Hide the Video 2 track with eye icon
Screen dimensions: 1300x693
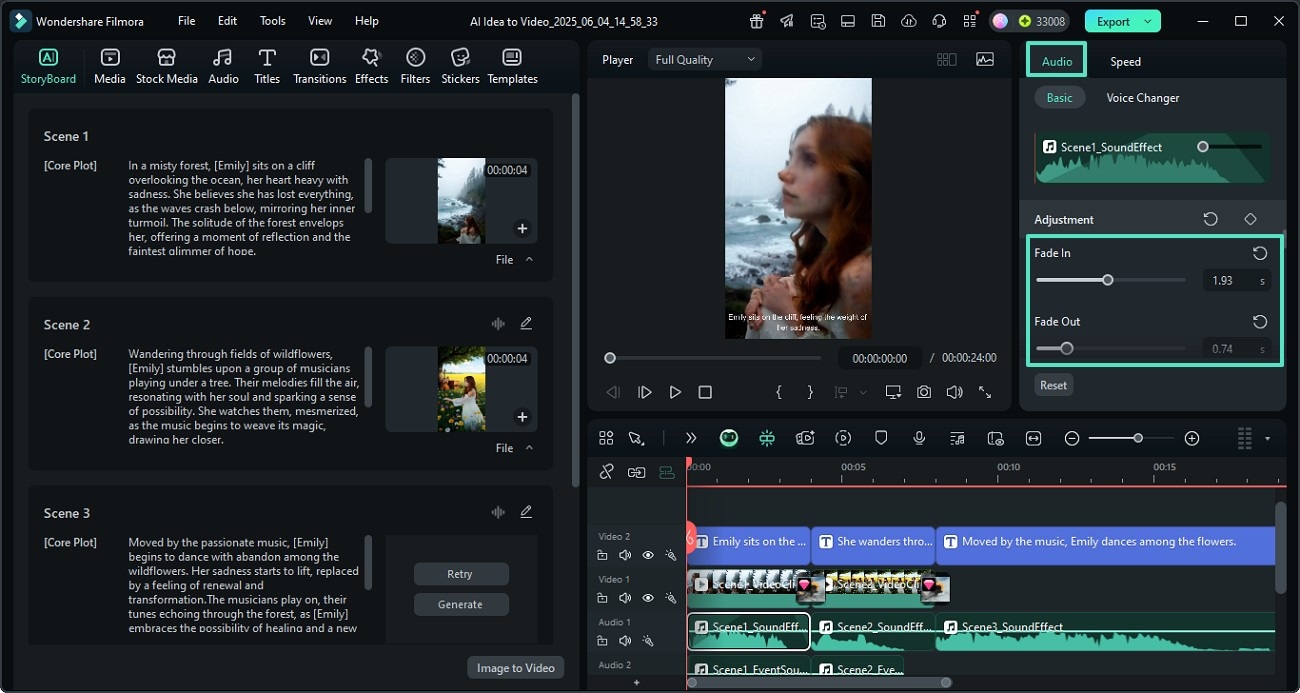pos(648,555)
